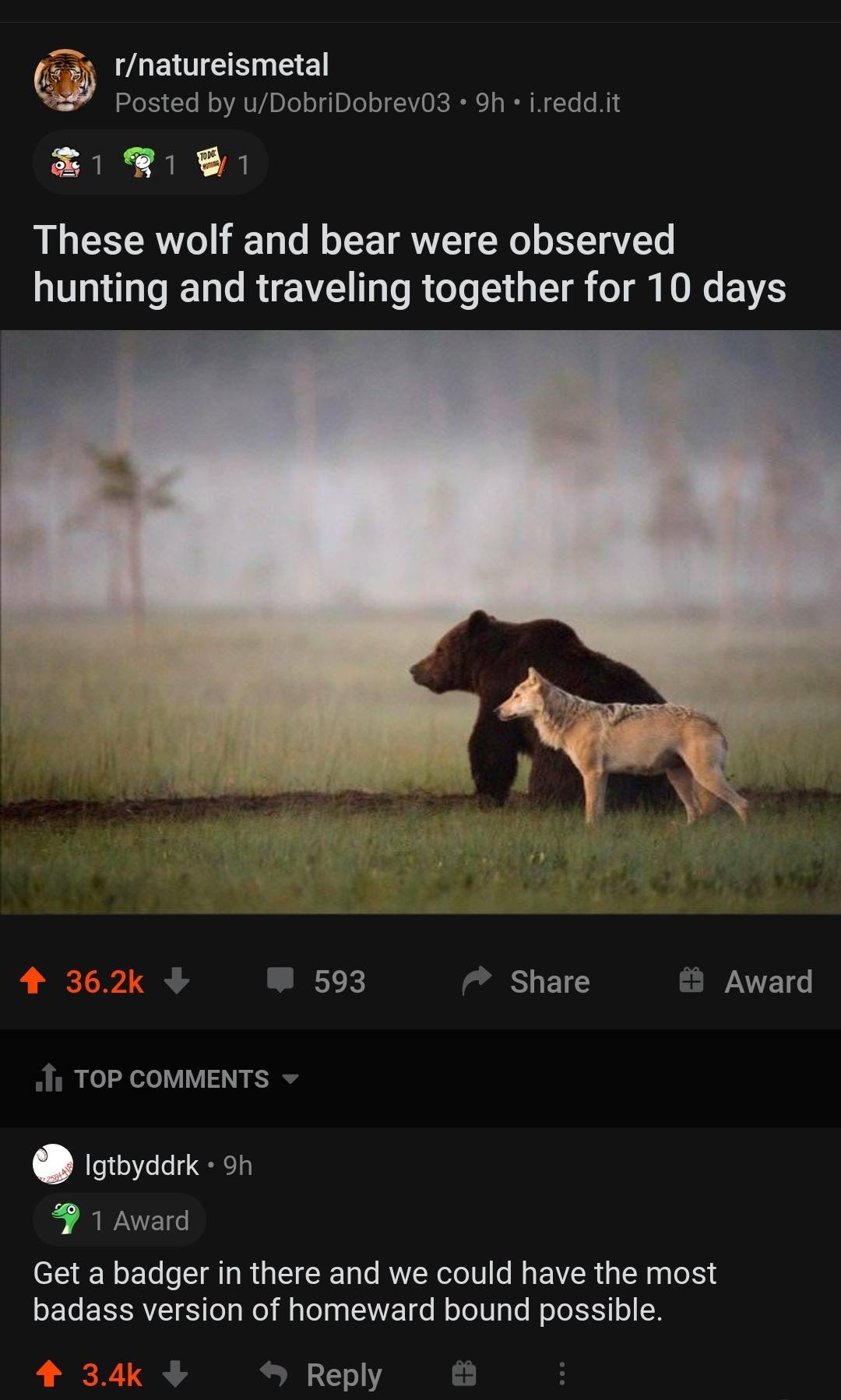The height and width of the screenshot is (1400, 841).
Task: Open the comment's three-dot overflow menu
Action: tap(561, 1374)
